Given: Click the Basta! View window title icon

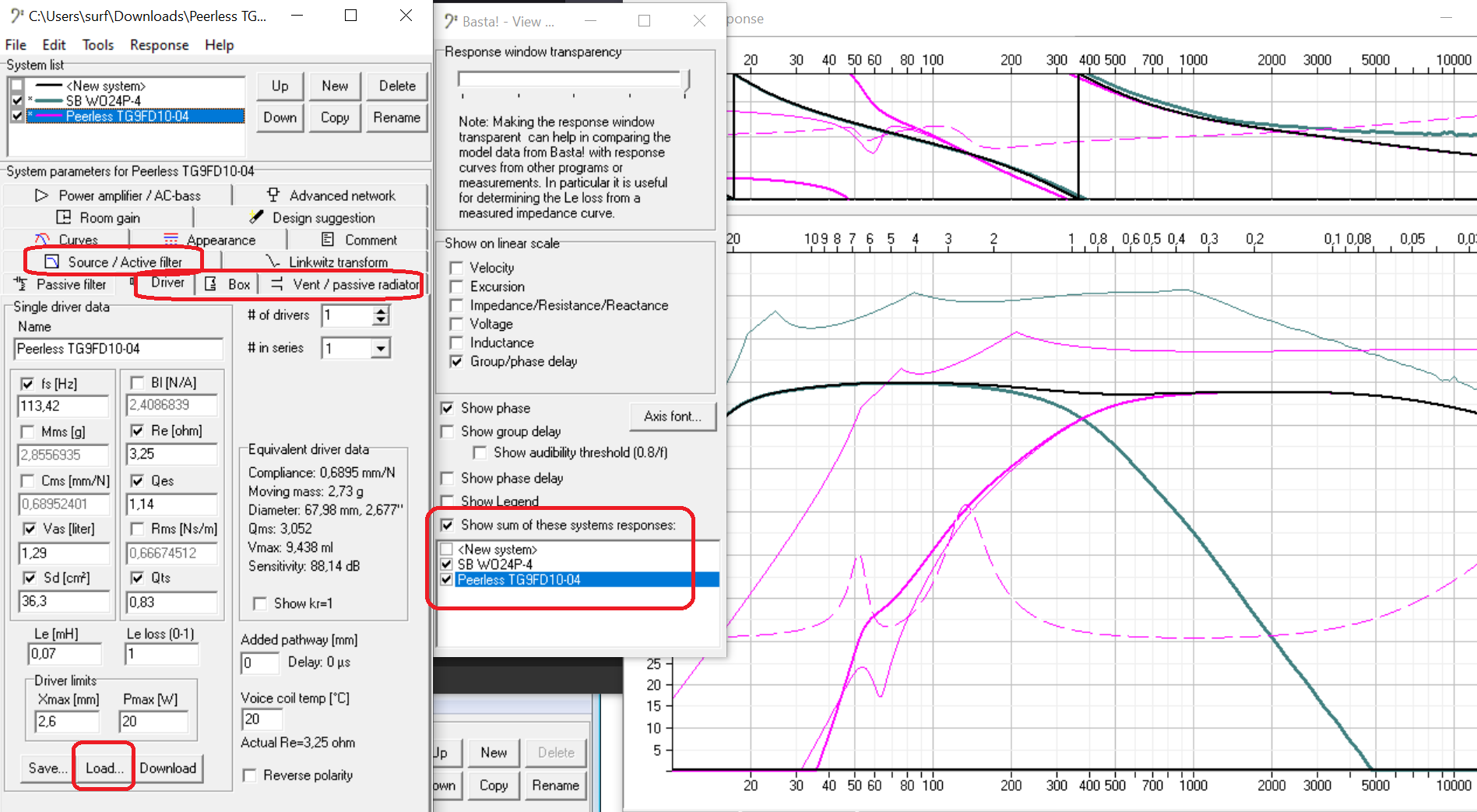Looking at the screenshot, I should pyautogui.click(x=451, y=21).
